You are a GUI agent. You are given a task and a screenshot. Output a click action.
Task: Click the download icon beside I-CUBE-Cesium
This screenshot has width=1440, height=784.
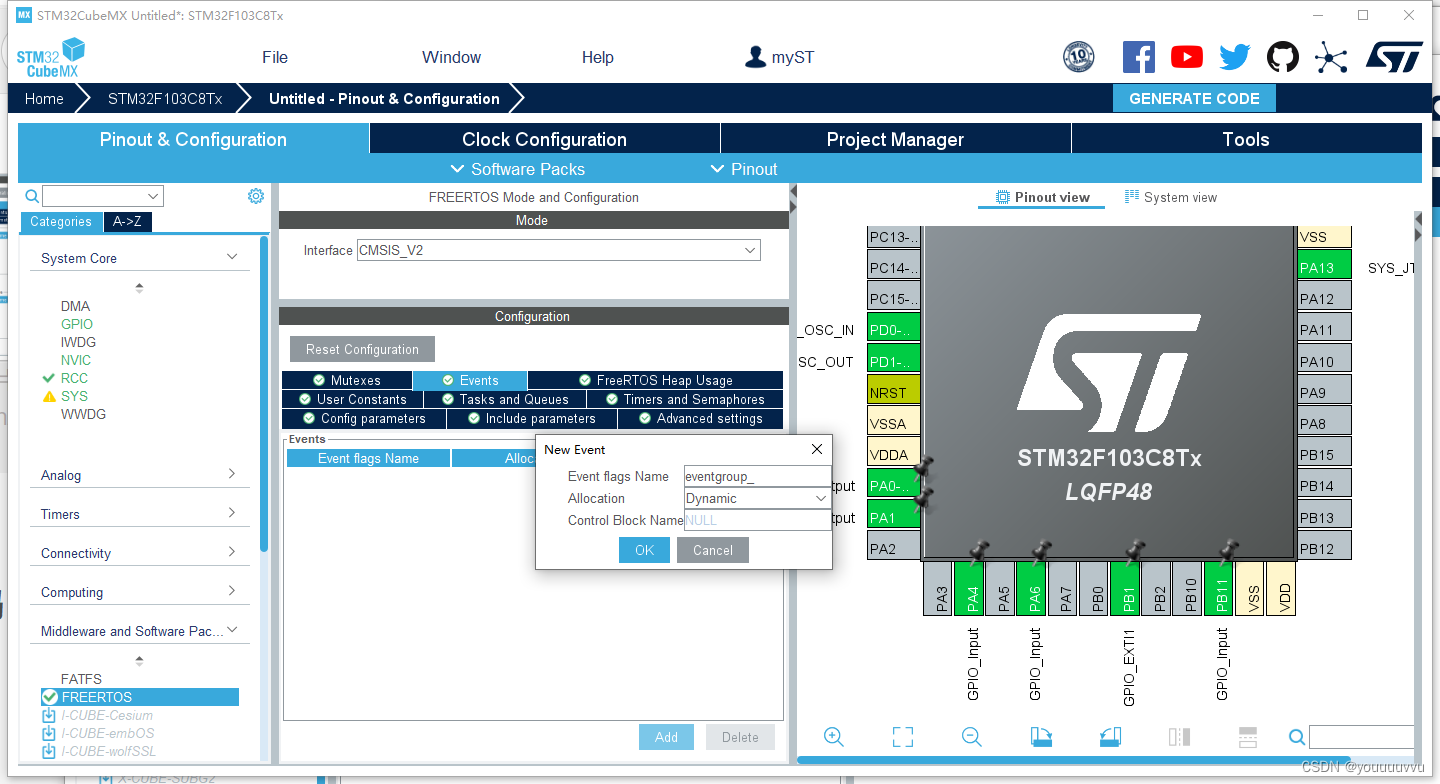click(x=49, y=715)
